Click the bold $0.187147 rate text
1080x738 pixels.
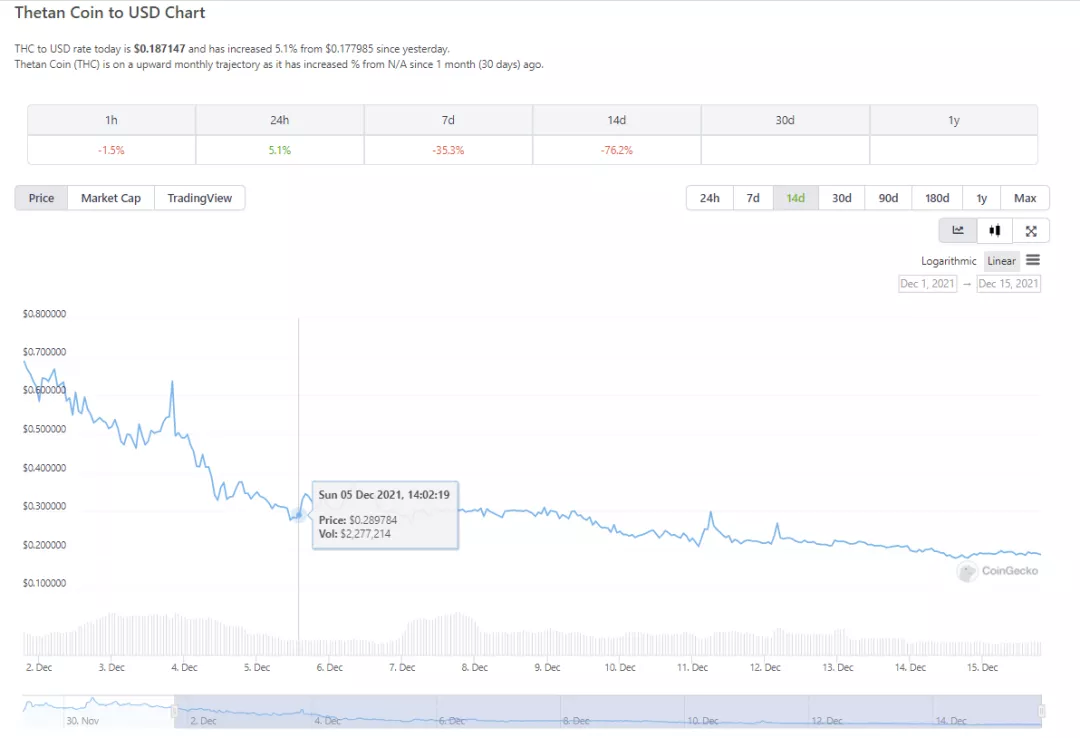click(159, 49)
